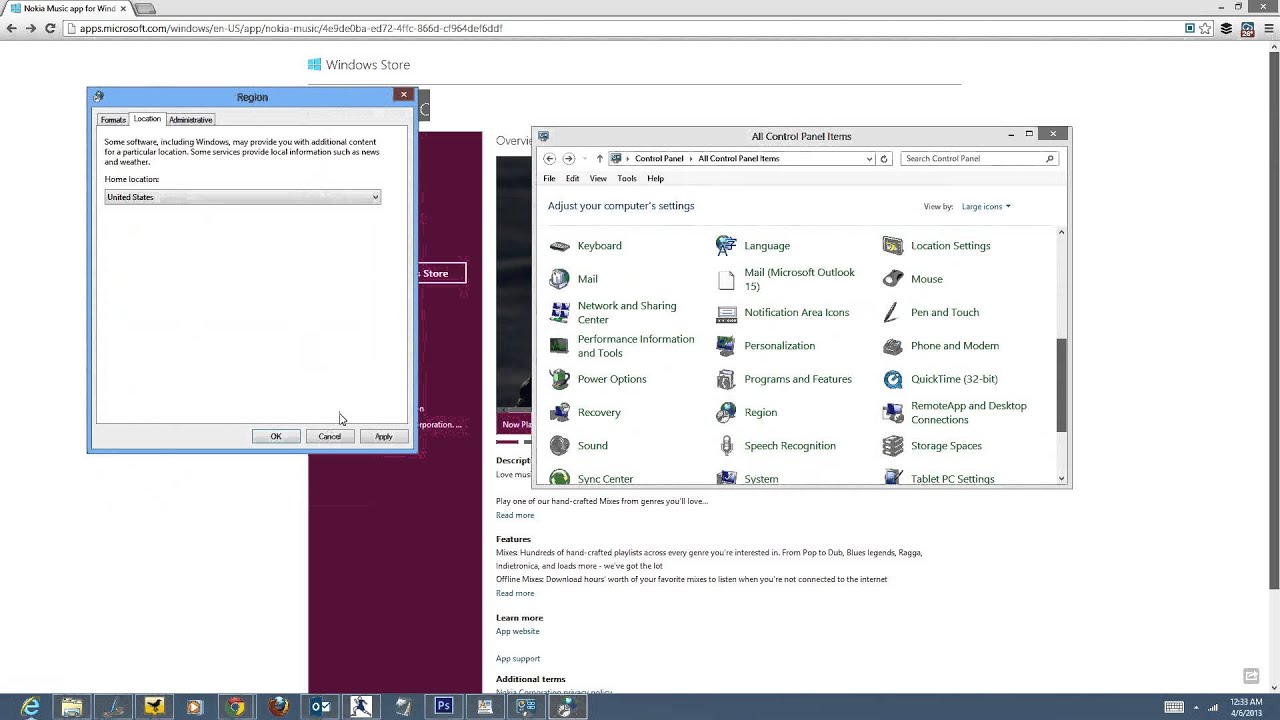1280x720 pixels.
Task: Click the Windows Store header link
Action: pyautogui.click(x=358, y=65)
